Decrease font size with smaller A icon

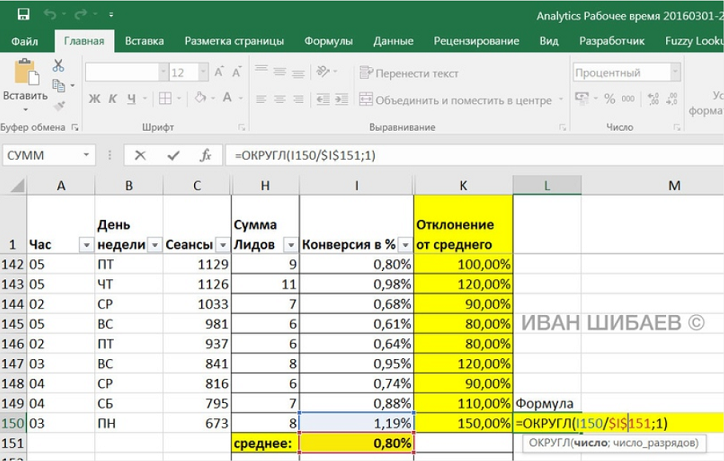[236, 72]
